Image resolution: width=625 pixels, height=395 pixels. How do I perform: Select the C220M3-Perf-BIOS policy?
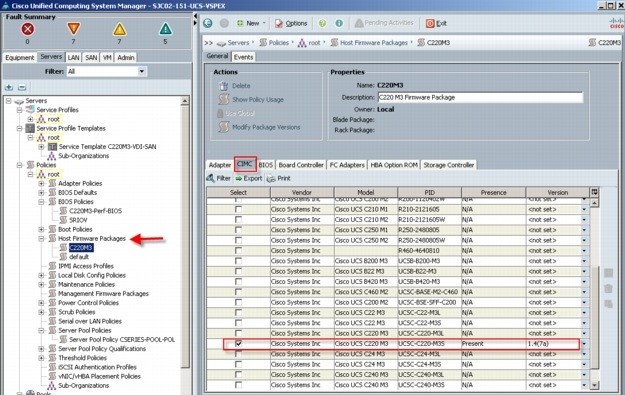pyautogui.click(x=95, y=211)
